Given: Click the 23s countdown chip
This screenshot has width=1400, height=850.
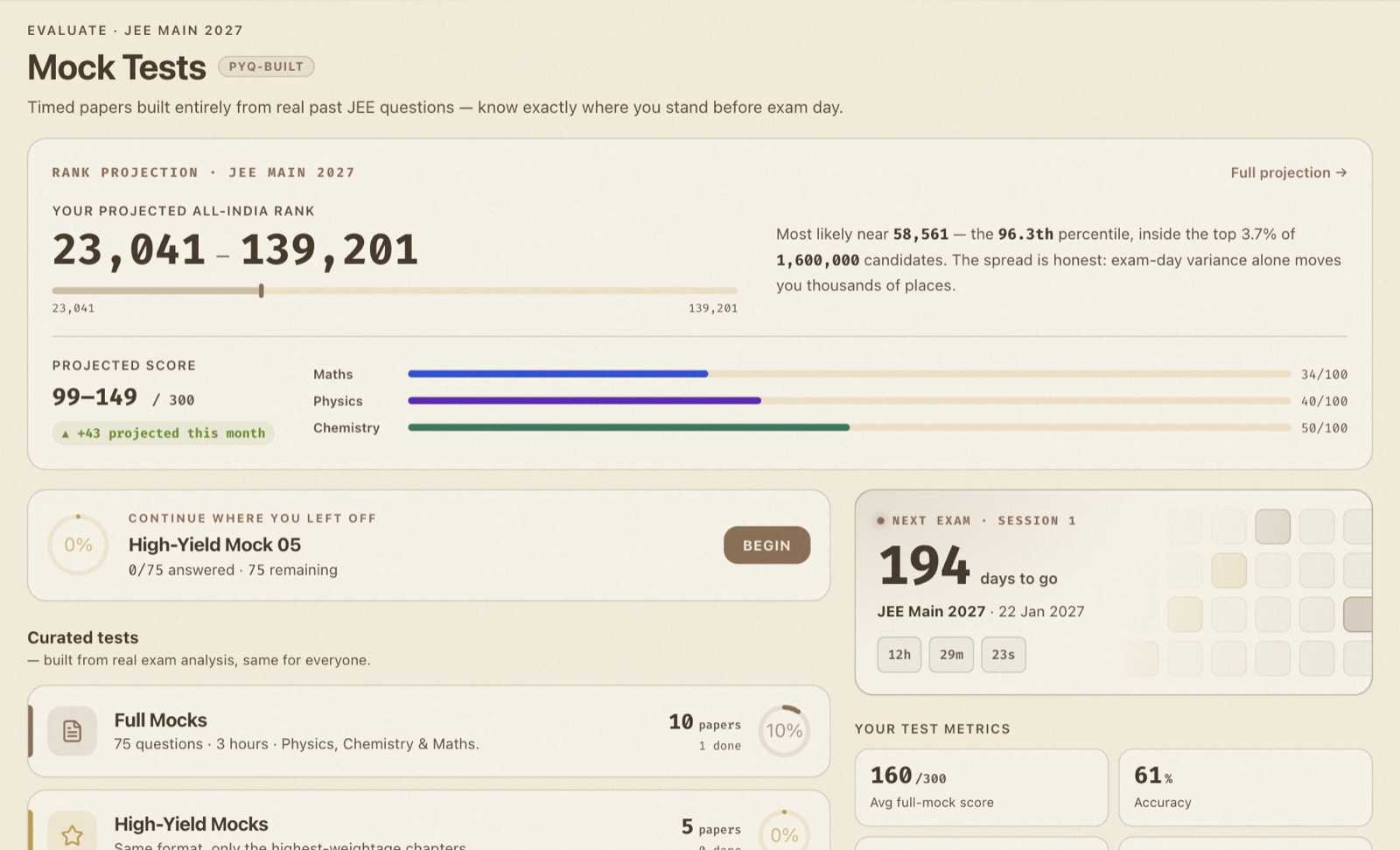Looking at the screenshot, I should tap(1004, 655).
